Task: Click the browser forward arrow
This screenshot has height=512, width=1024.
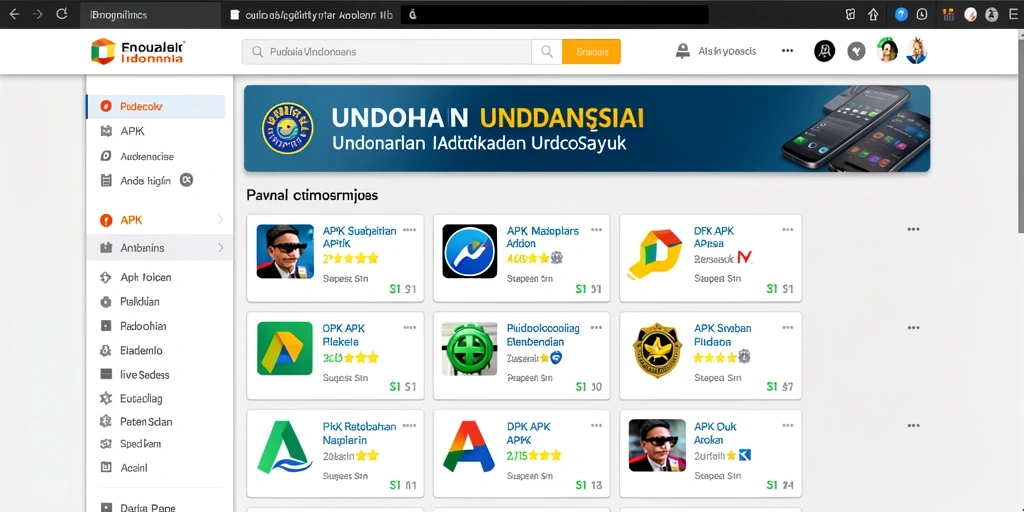Action: tap(38, 14)
